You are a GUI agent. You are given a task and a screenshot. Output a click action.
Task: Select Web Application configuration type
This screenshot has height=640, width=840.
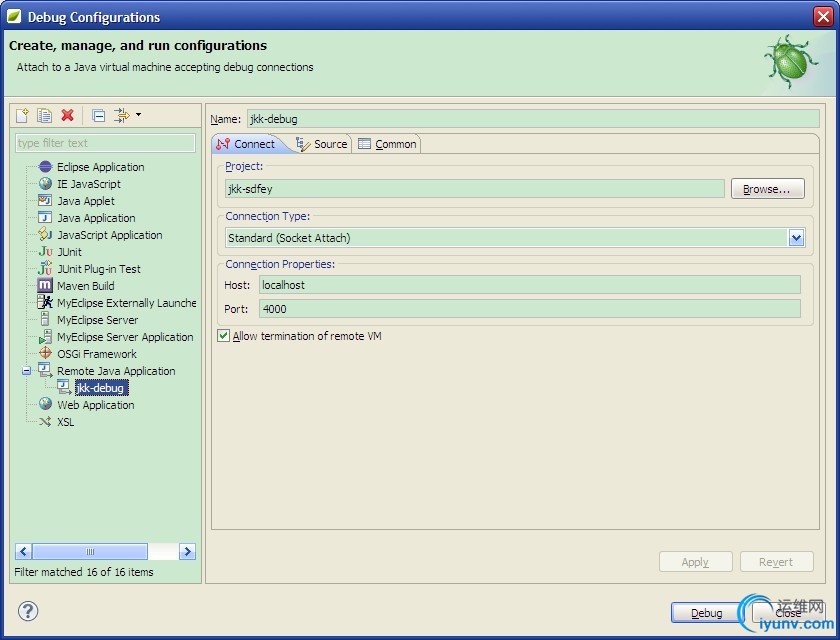pos(96,405)
